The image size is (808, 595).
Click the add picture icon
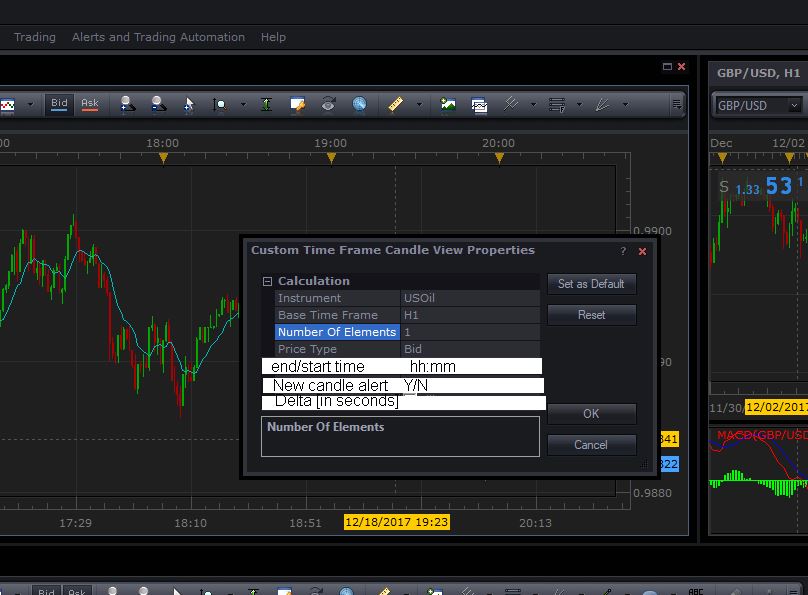click(448, 105)
